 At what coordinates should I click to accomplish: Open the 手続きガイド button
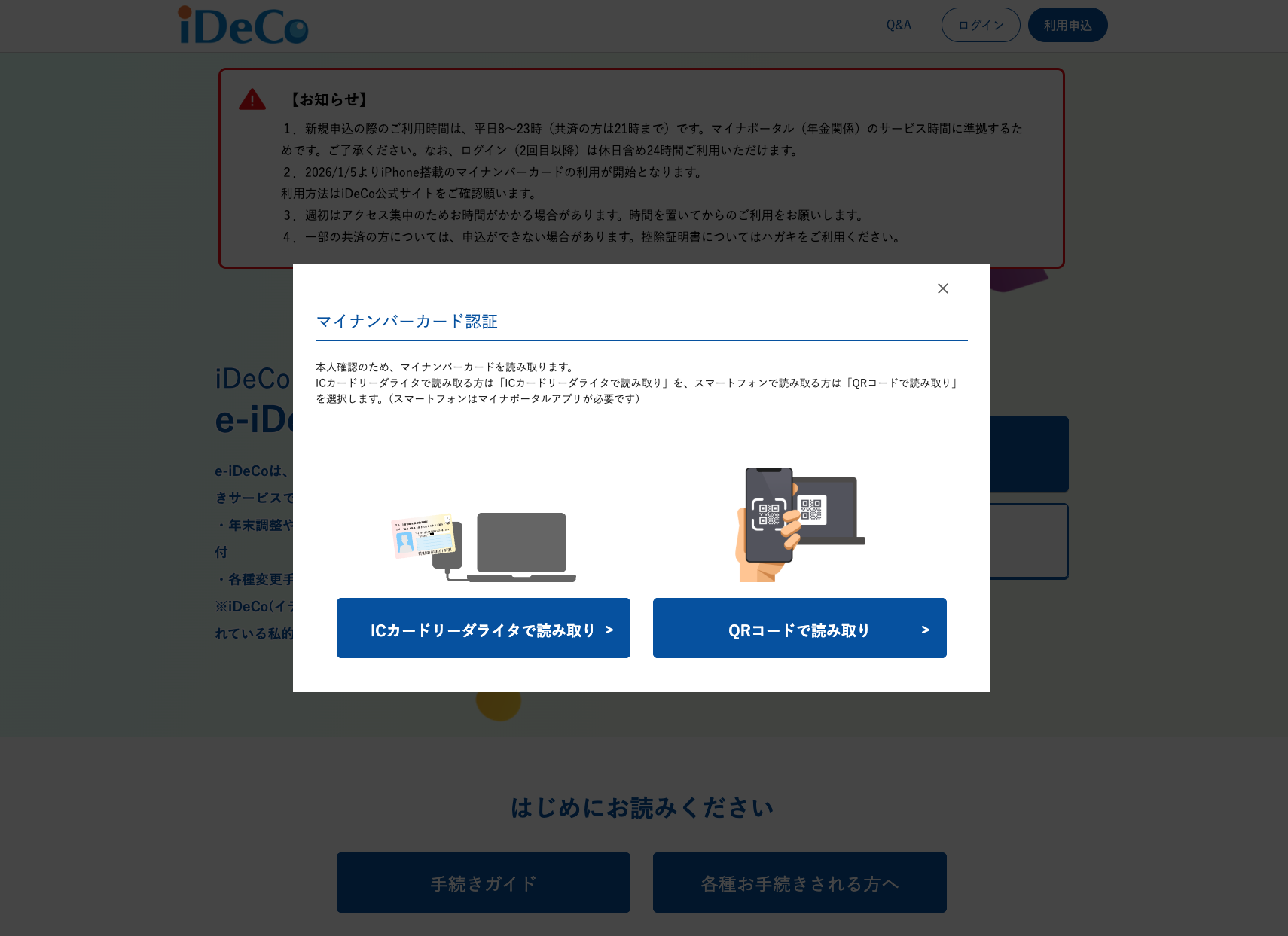[484, 883]
